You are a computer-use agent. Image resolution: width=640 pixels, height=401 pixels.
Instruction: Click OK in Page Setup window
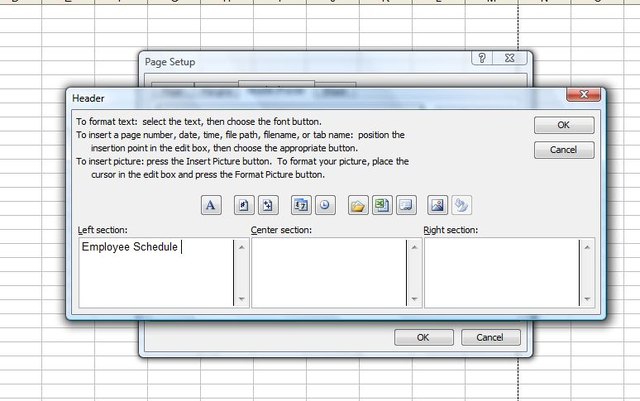pyautogui.click(x=424, y=337)
